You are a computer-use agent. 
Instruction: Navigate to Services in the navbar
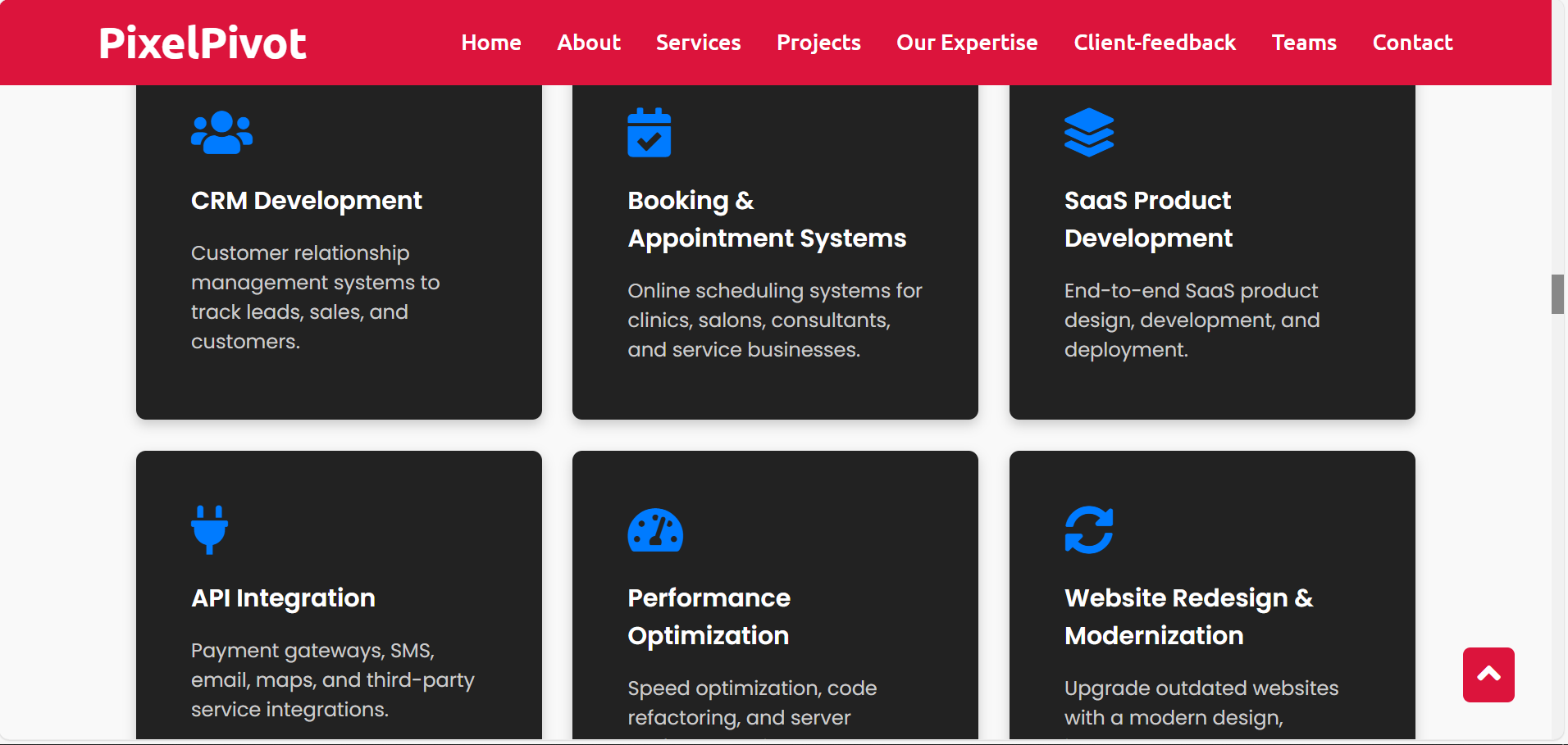point(698,43)
